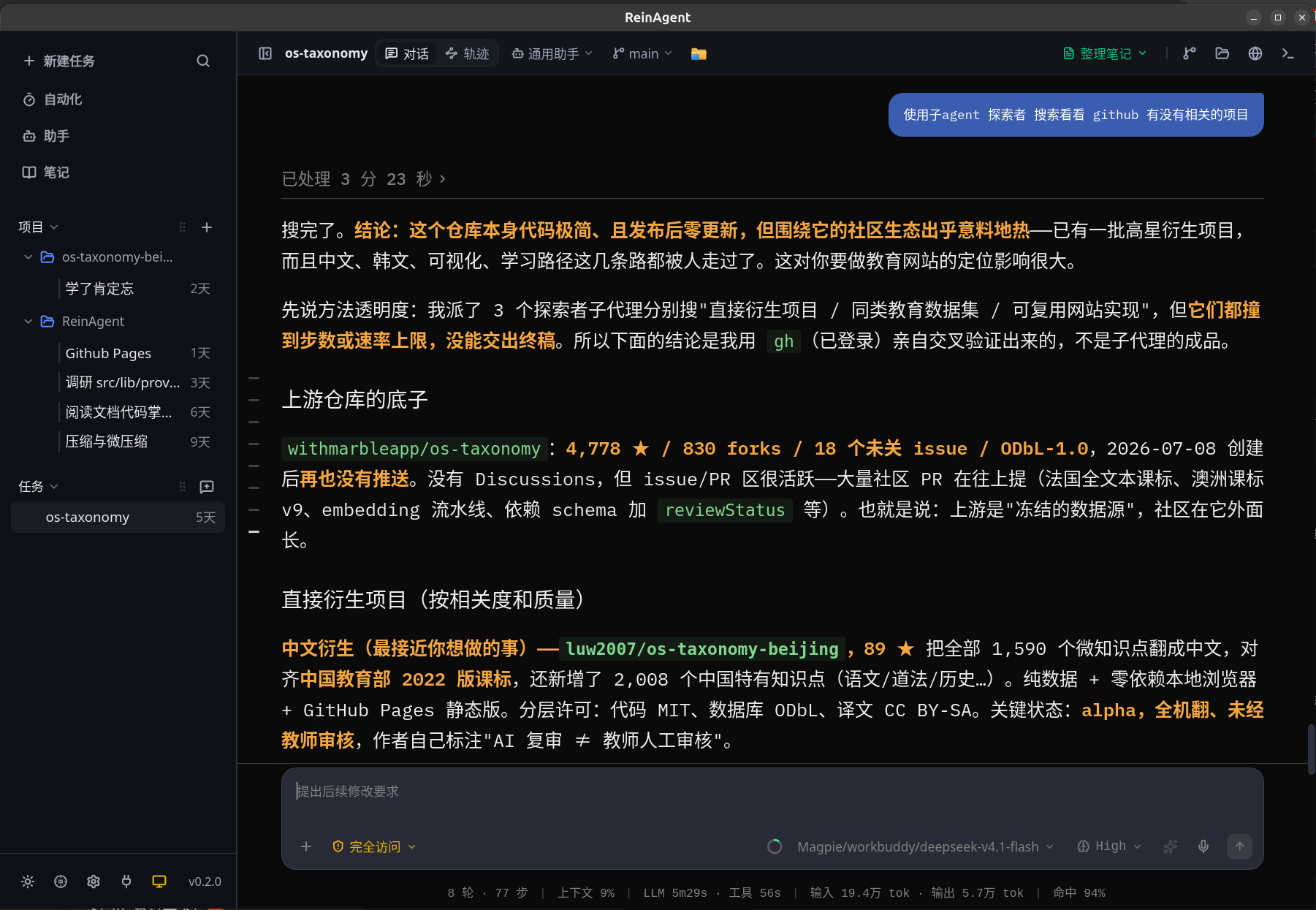The width and height of the screenshot is (1316, 910).
Task: Click the conversation vertical scrollbar
Action: pyautogui.click(x=1311, y=749)
